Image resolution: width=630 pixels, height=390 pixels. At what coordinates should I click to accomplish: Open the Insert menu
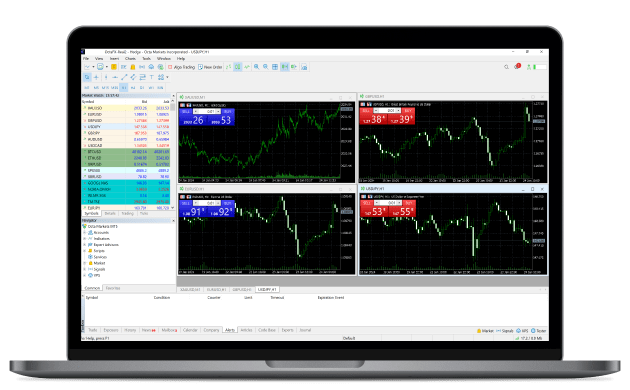[x=115, y=59]
